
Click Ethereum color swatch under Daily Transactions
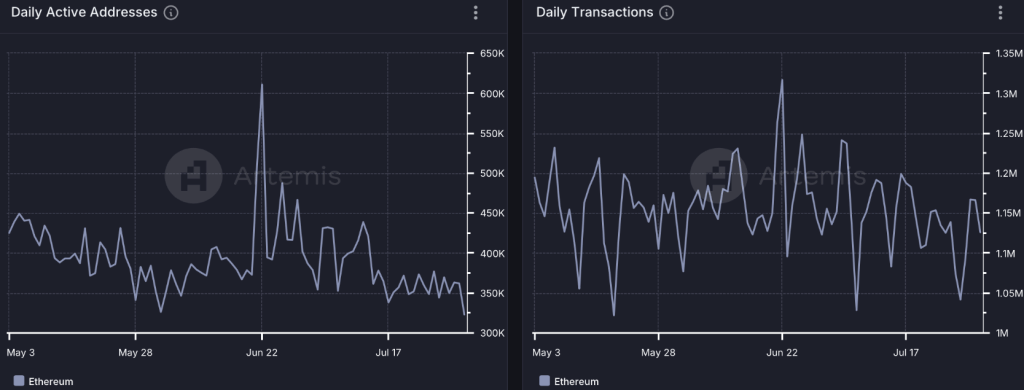[544, 381]
